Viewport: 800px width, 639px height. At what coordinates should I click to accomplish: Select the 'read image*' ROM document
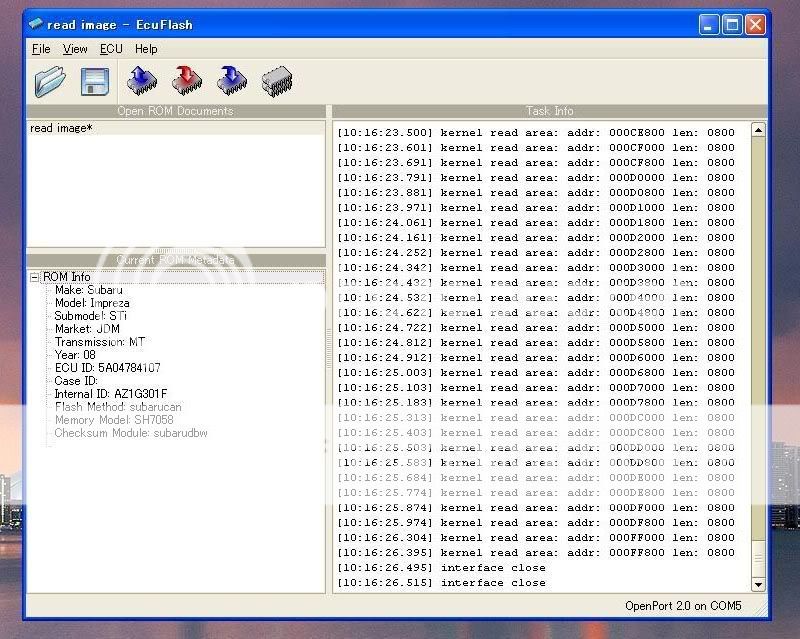click(x=61, y=128)
